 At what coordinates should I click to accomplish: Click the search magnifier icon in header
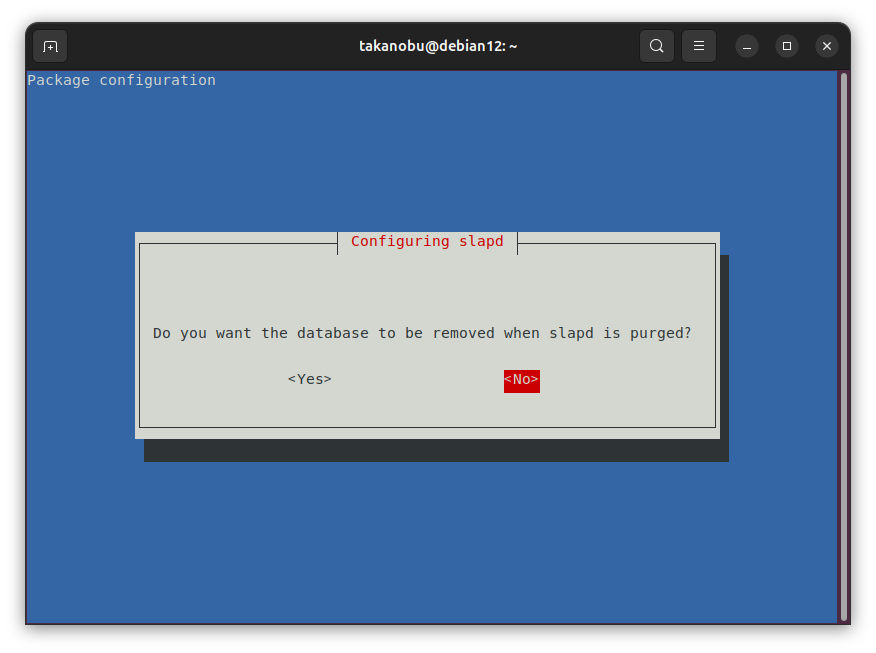click(x=656, y=46)
